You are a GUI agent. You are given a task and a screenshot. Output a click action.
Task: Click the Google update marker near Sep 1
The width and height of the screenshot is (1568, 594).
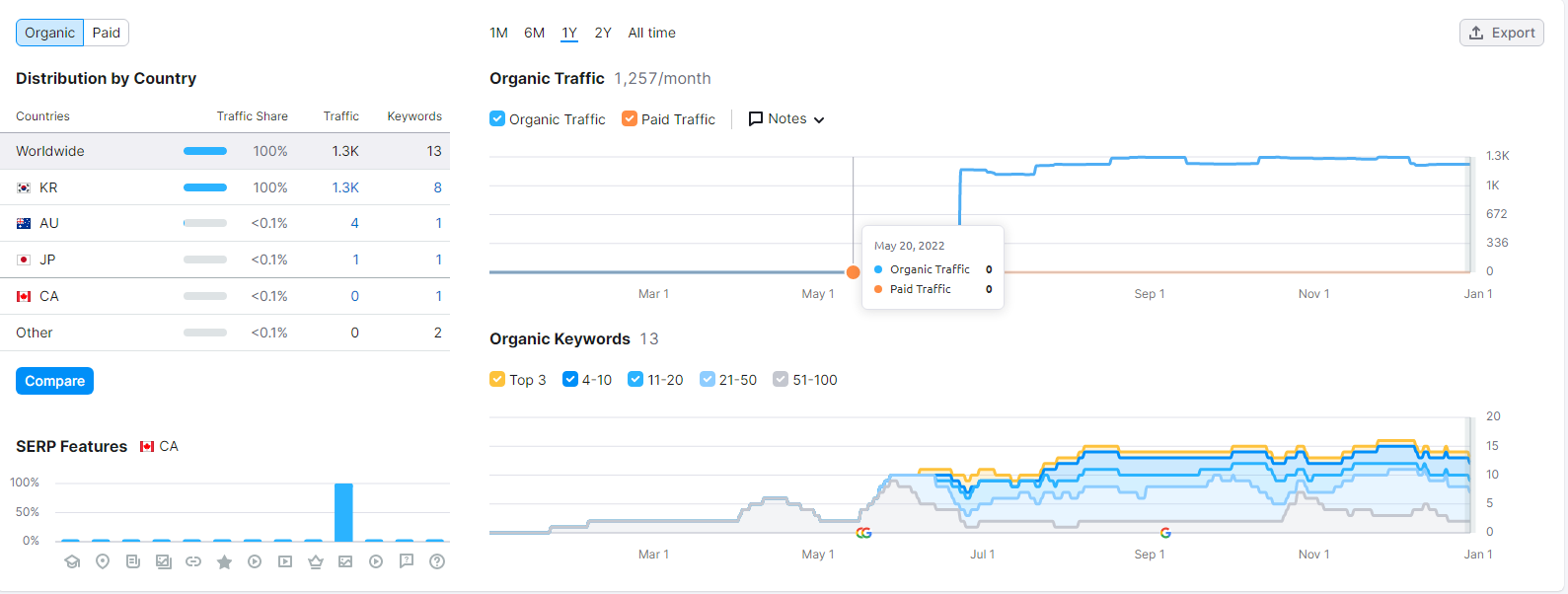[1165, 533]
